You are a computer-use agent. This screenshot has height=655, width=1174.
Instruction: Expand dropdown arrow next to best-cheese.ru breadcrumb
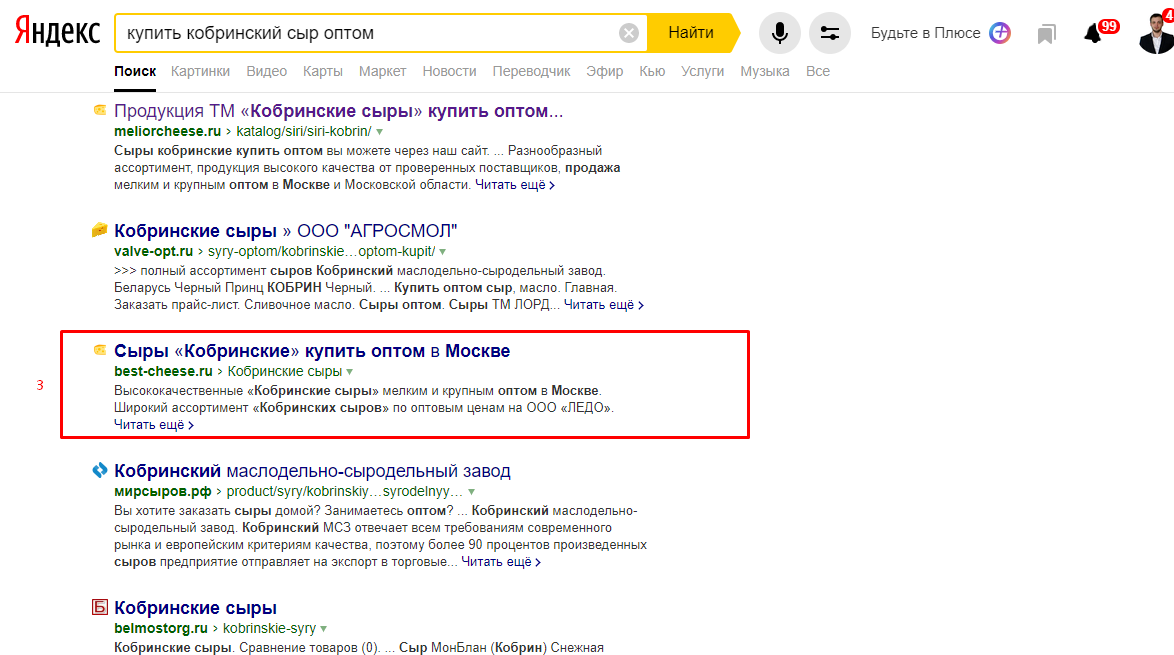pyautogui.click(x=350, y=371)
